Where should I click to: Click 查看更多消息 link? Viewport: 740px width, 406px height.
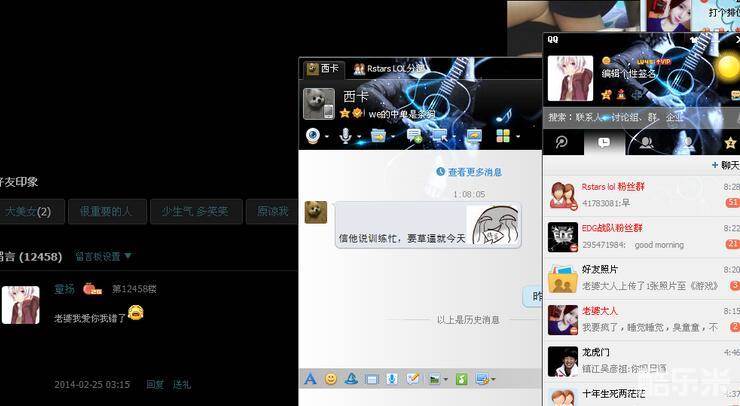[468, 172]
